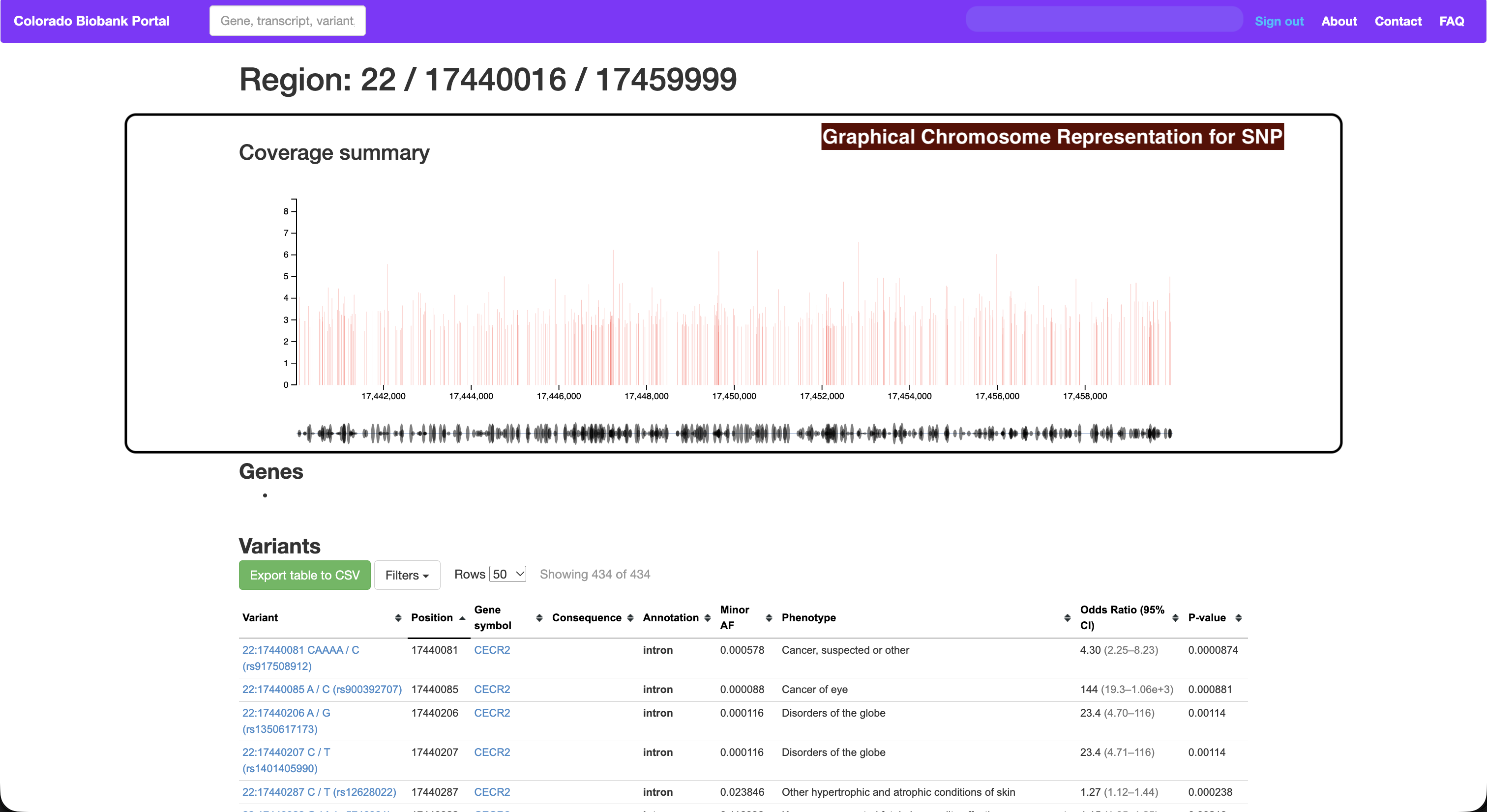Select 'Other hypertrophic and atrophic conditions of skin'
The height and width of the screenshot is (812, 1487).
(x=898, y=792)
